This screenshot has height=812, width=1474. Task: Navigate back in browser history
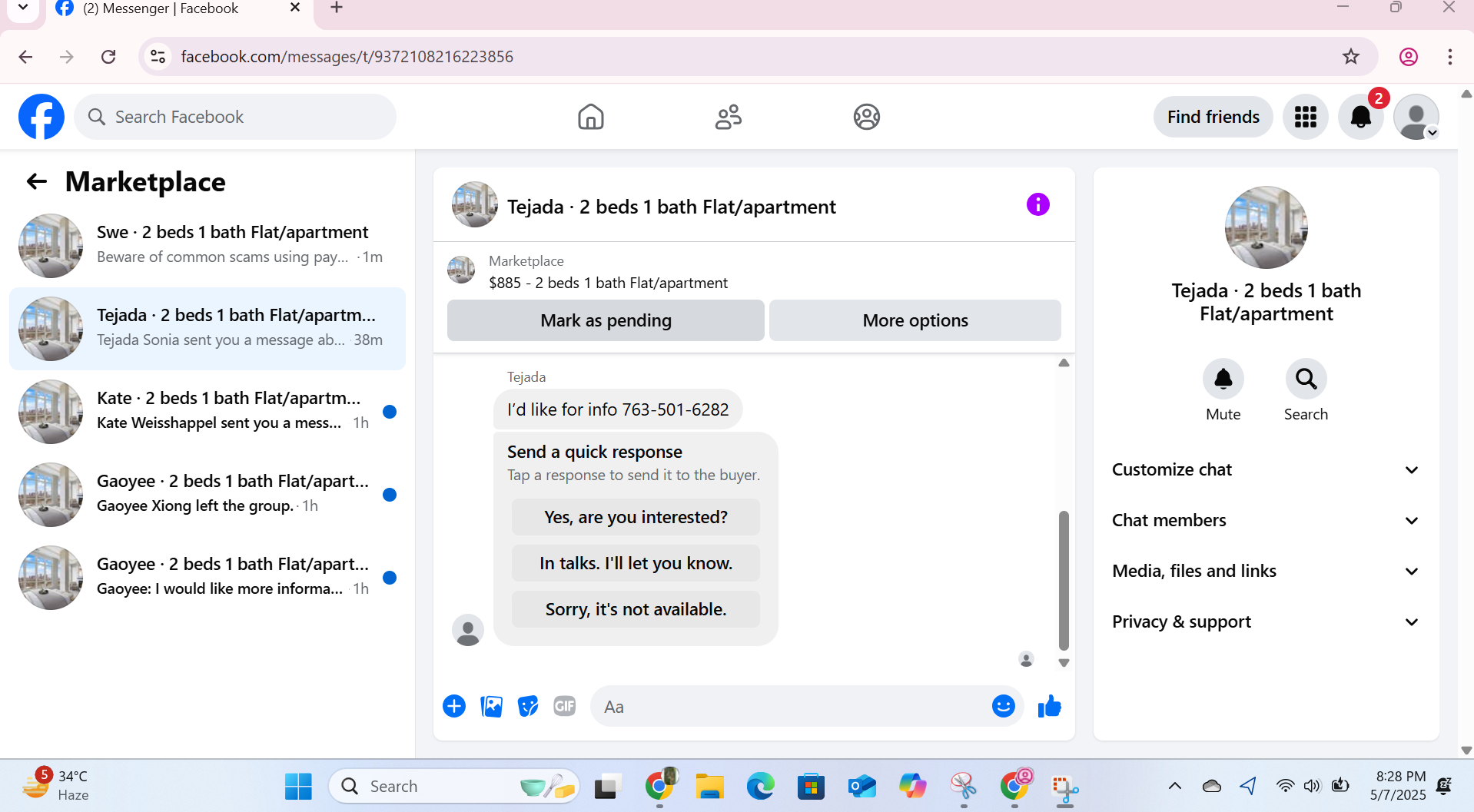25,56
